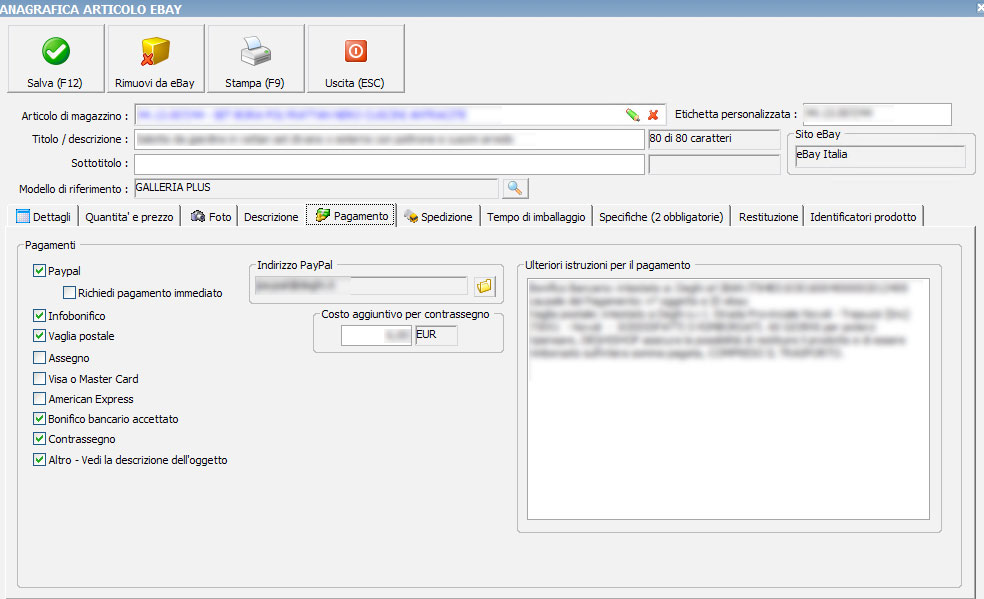Click the EUR currency field
The width and height of the screenshot is (984, 599).
(436, 336)
